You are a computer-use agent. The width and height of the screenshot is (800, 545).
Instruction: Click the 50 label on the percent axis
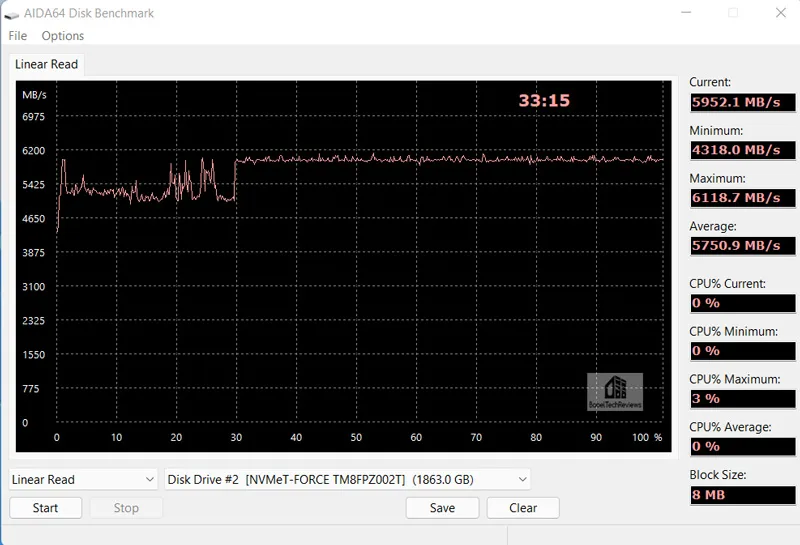pos(356,437)
